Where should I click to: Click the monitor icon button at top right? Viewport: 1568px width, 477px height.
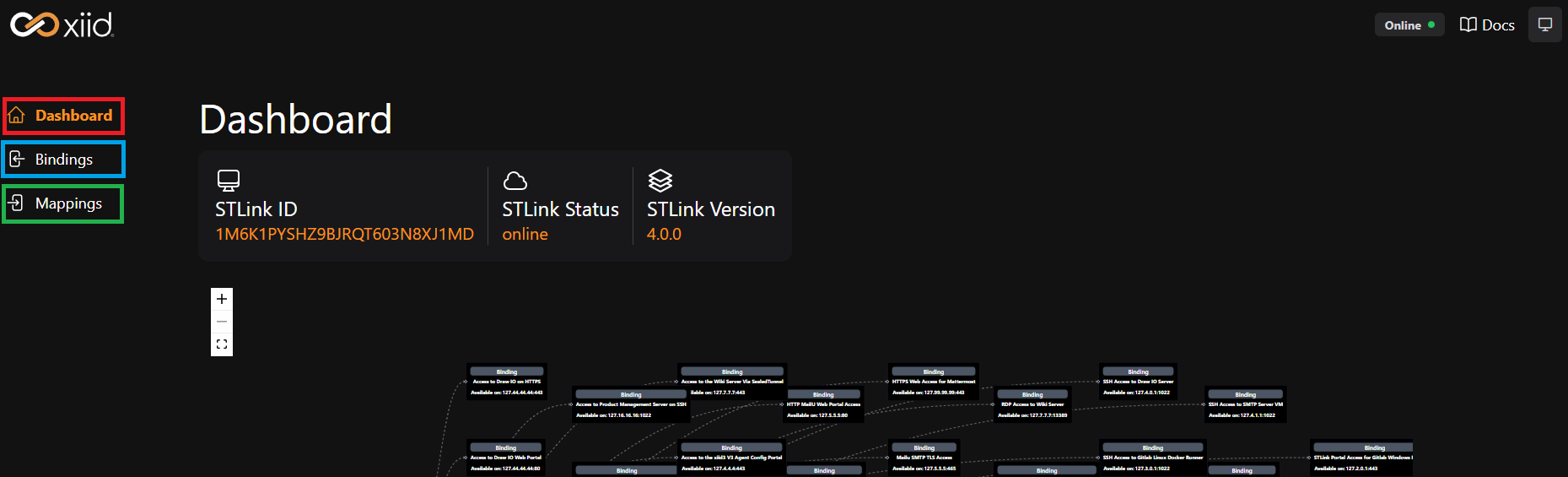click(1544, 25)
